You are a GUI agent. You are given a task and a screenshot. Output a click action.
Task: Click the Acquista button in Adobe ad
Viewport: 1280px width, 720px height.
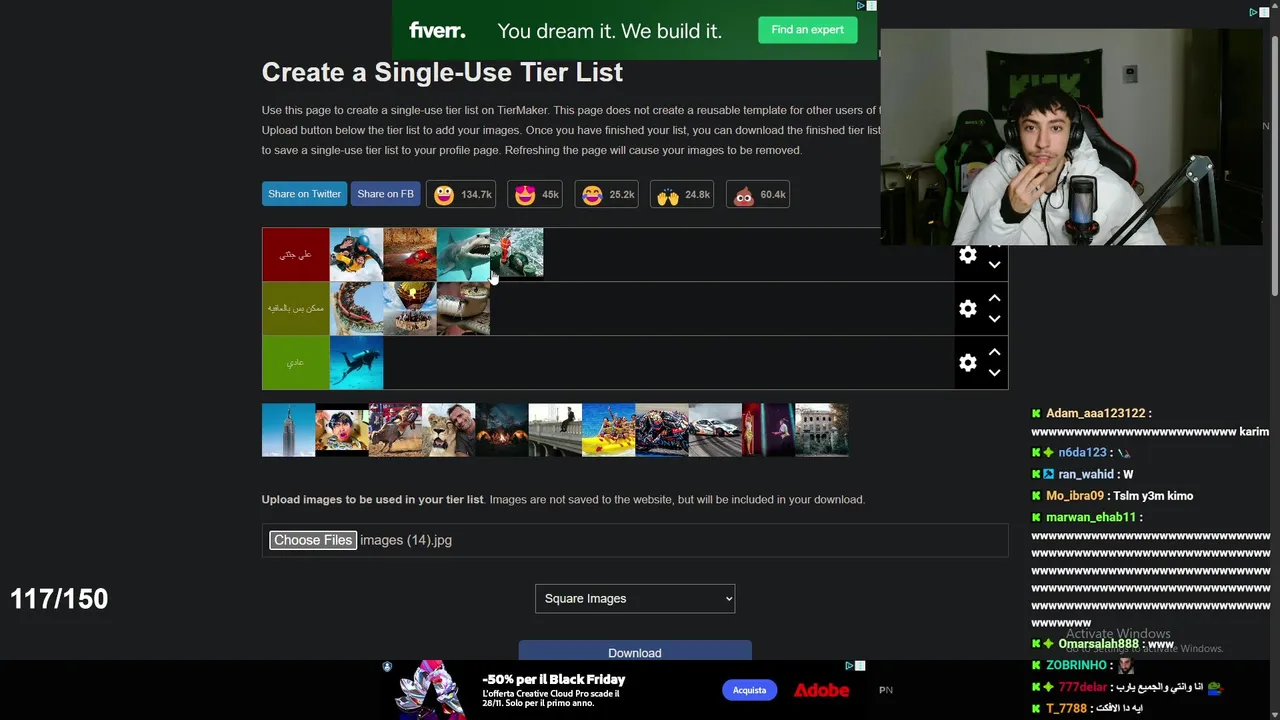[749, 690]
